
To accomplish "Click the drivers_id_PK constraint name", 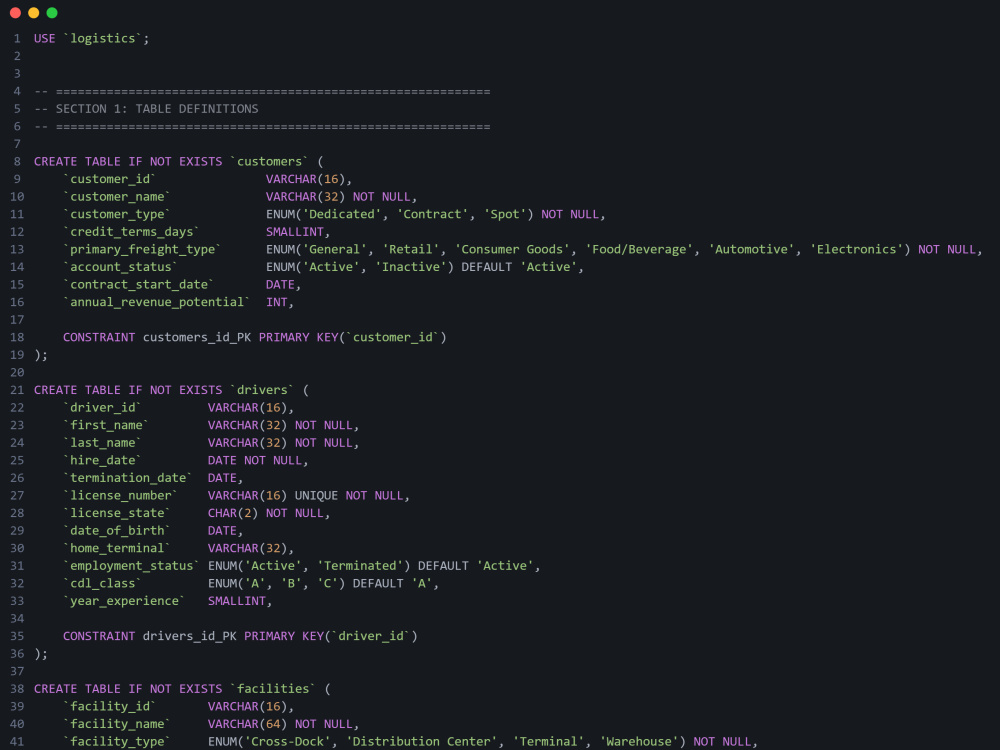I will [x=189, y=636].
